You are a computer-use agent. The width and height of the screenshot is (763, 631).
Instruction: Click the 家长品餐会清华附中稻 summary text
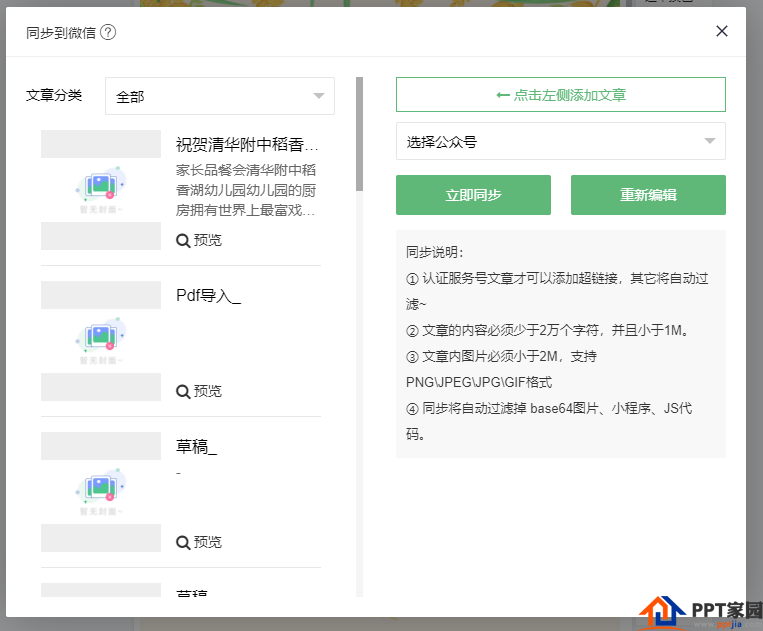click(246, 190)
